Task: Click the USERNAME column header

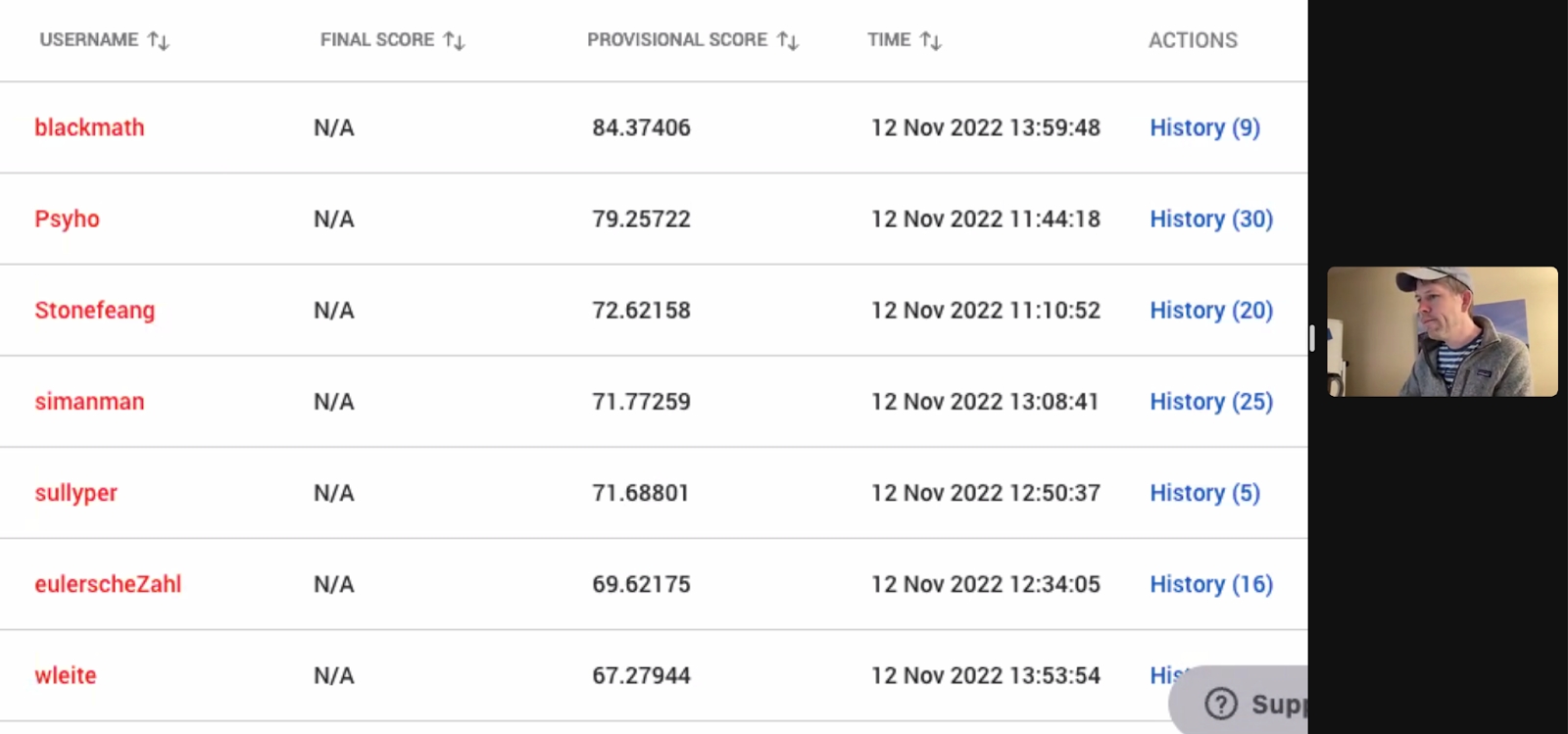Action: [89, 40]
